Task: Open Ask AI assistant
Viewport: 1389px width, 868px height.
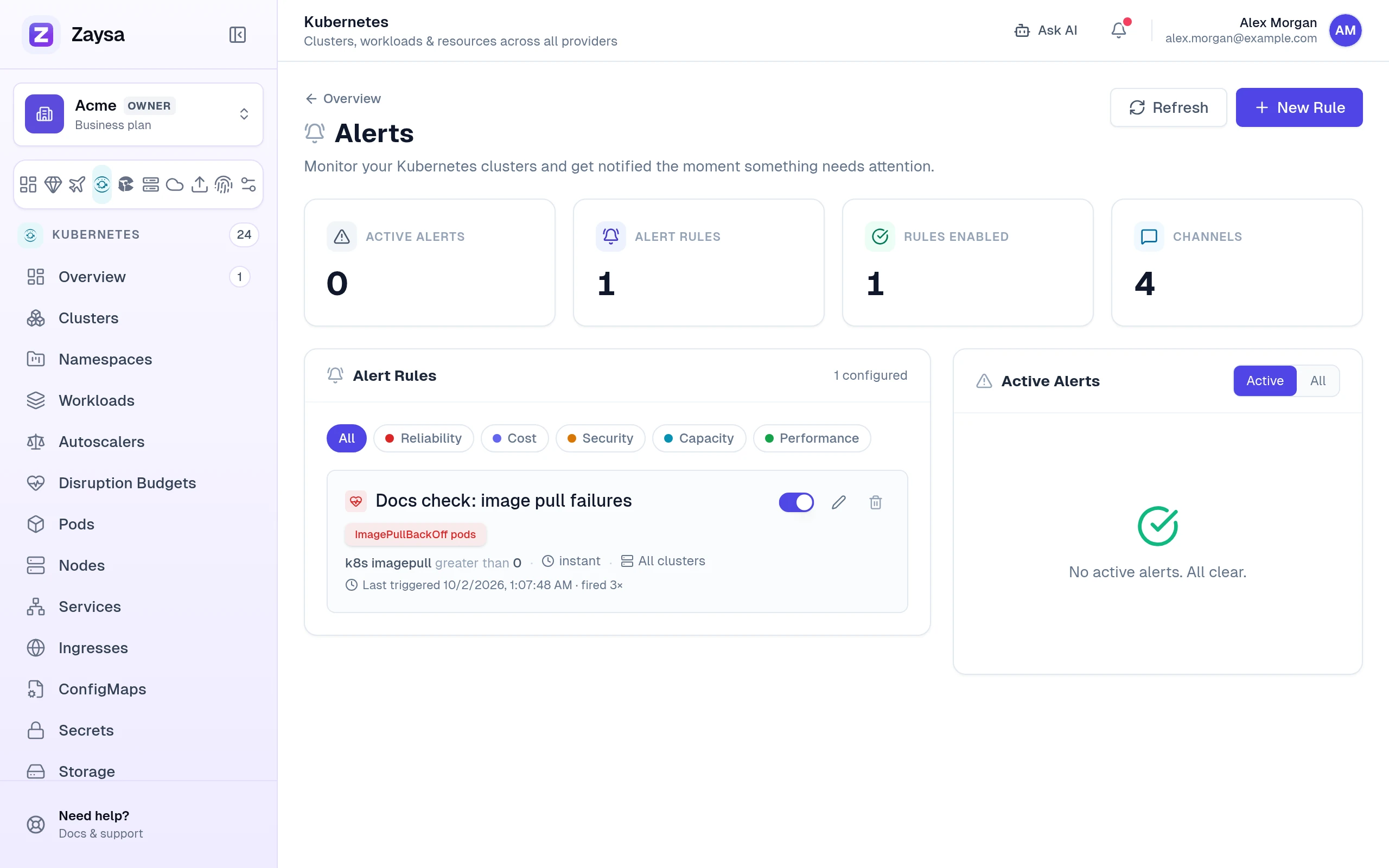Action: pos(1045,30)
